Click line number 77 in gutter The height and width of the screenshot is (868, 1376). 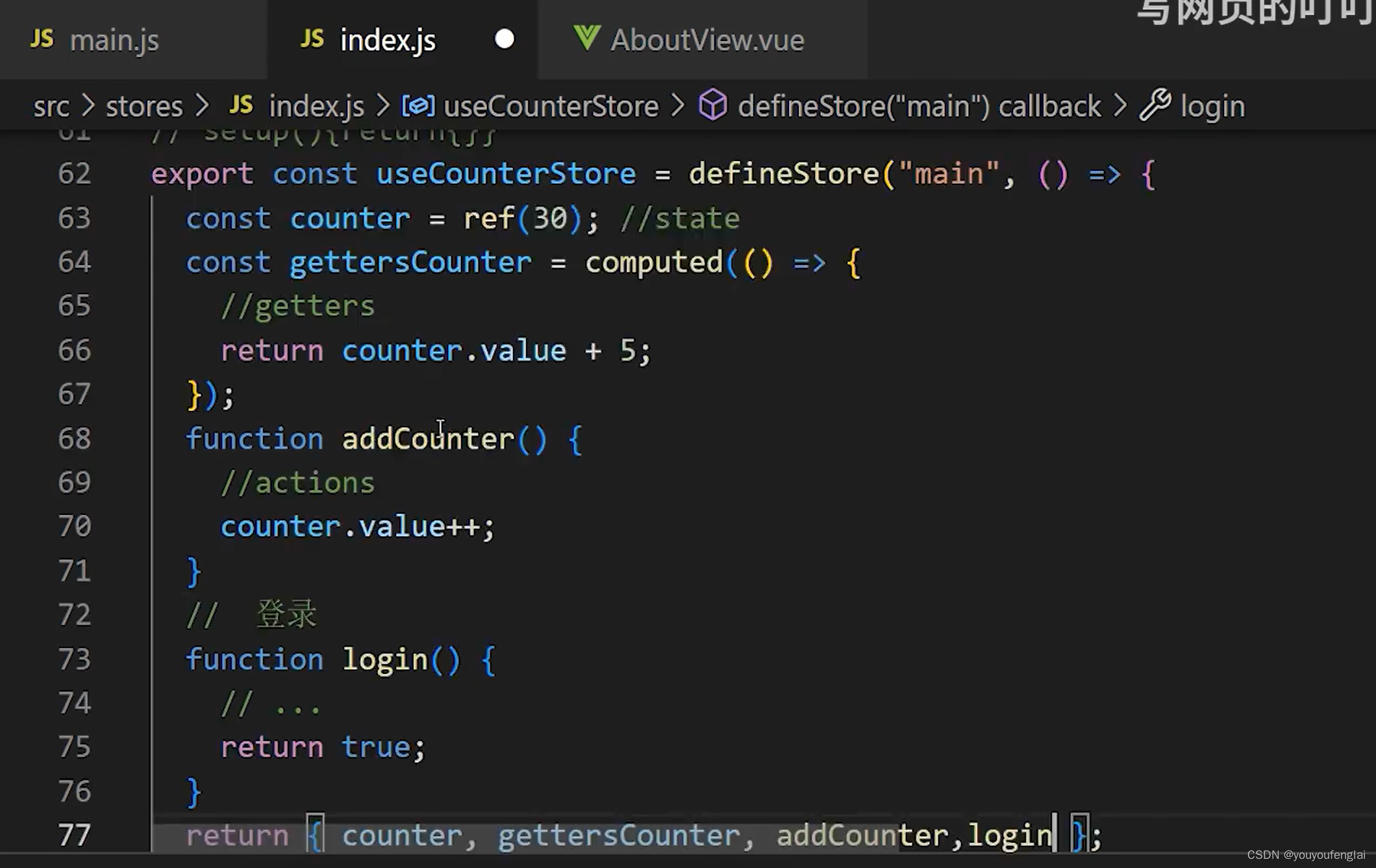[x=74, y=836]
